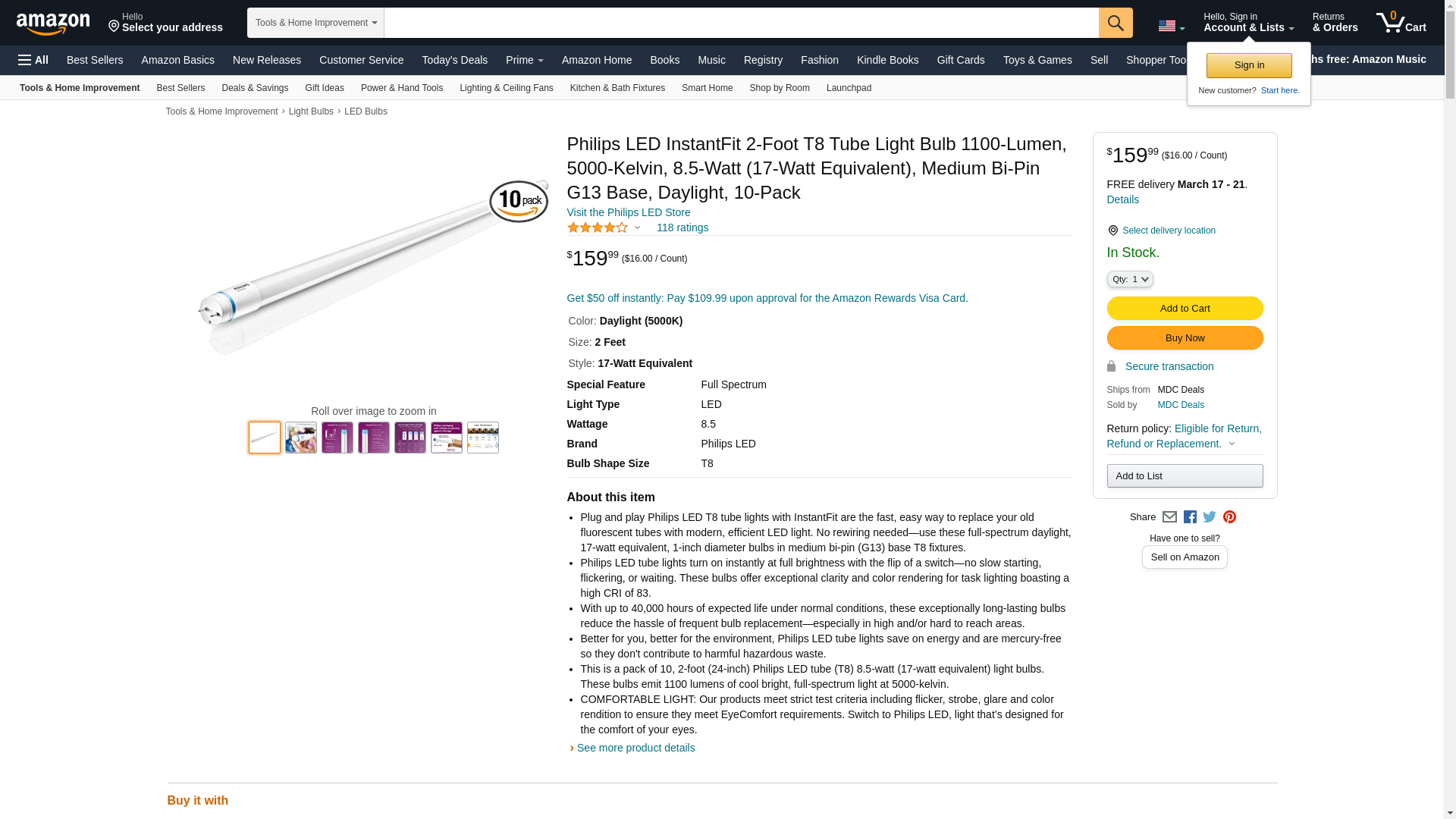The width and height of the screenshot is (1456, 819).
Task: Share via email icon
Action: [1169, 517]
